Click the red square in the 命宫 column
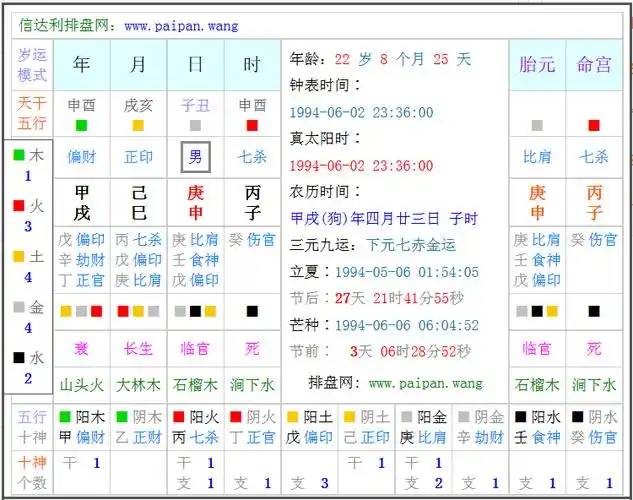This screenshot has height=500, width=633. click(594, 126)
